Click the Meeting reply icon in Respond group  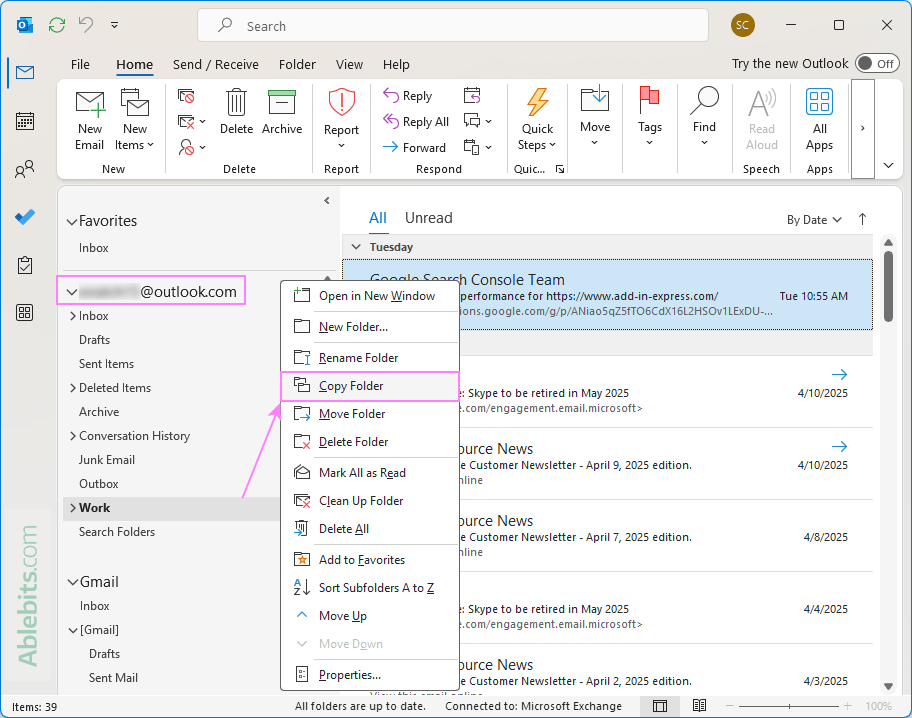[472, 95]
